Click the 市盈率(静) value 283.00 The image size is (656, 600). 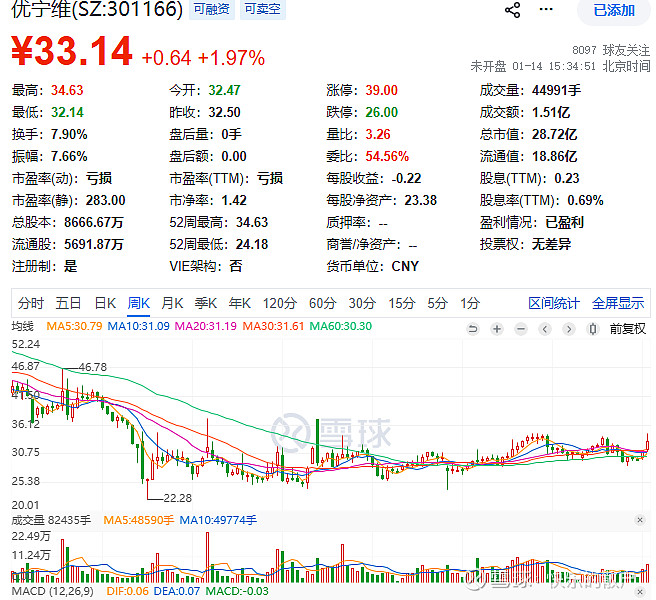(105, 200)
